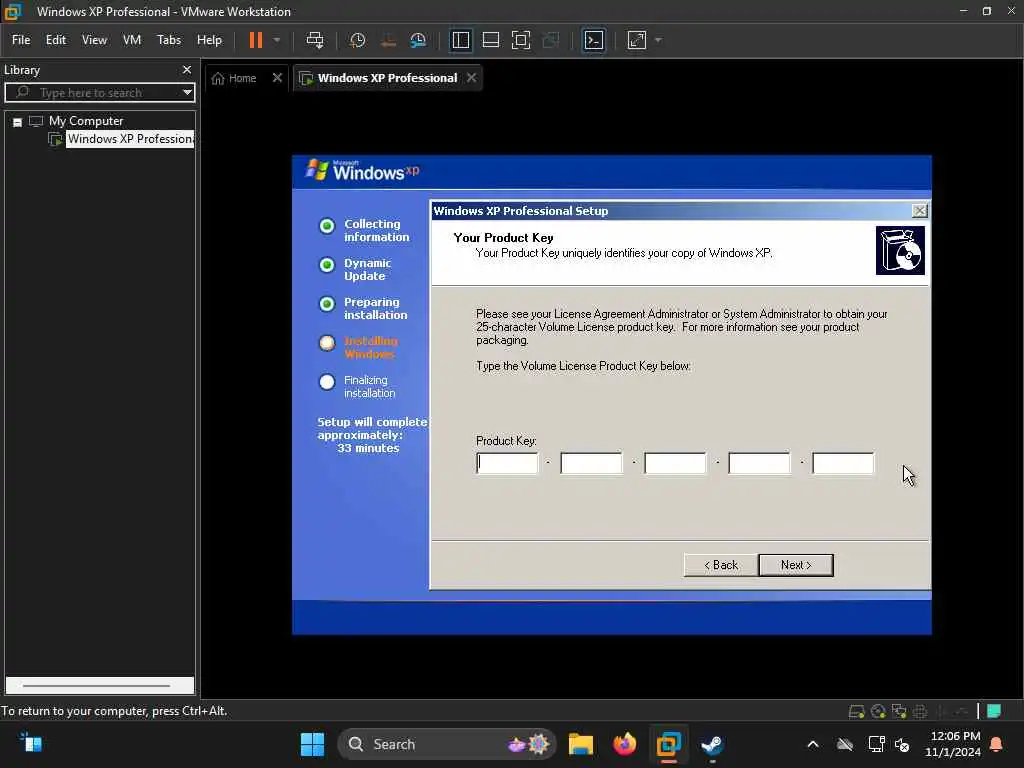
Task: Take a snapshot of this virtual machine
Action: (x=357, y=40)
